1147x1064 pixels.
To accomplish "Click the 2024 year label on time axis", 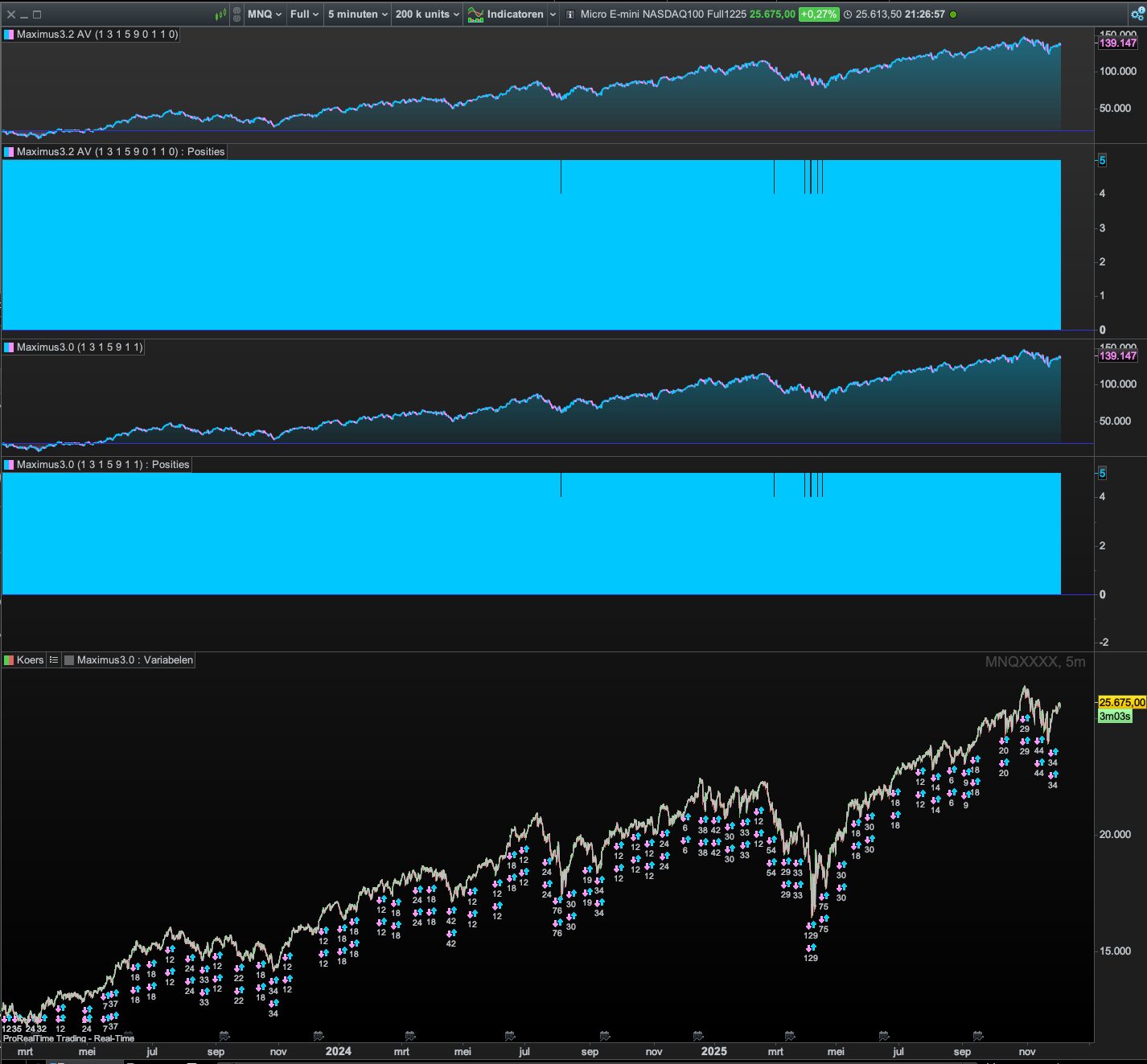I will pos(338,1050).
